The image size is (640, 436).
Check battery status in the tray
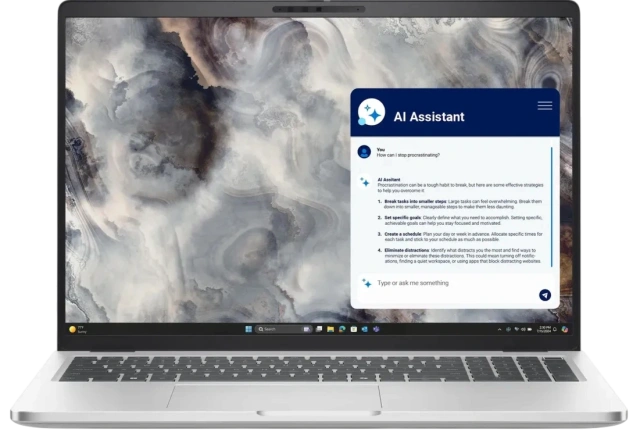tap(529, 329)
